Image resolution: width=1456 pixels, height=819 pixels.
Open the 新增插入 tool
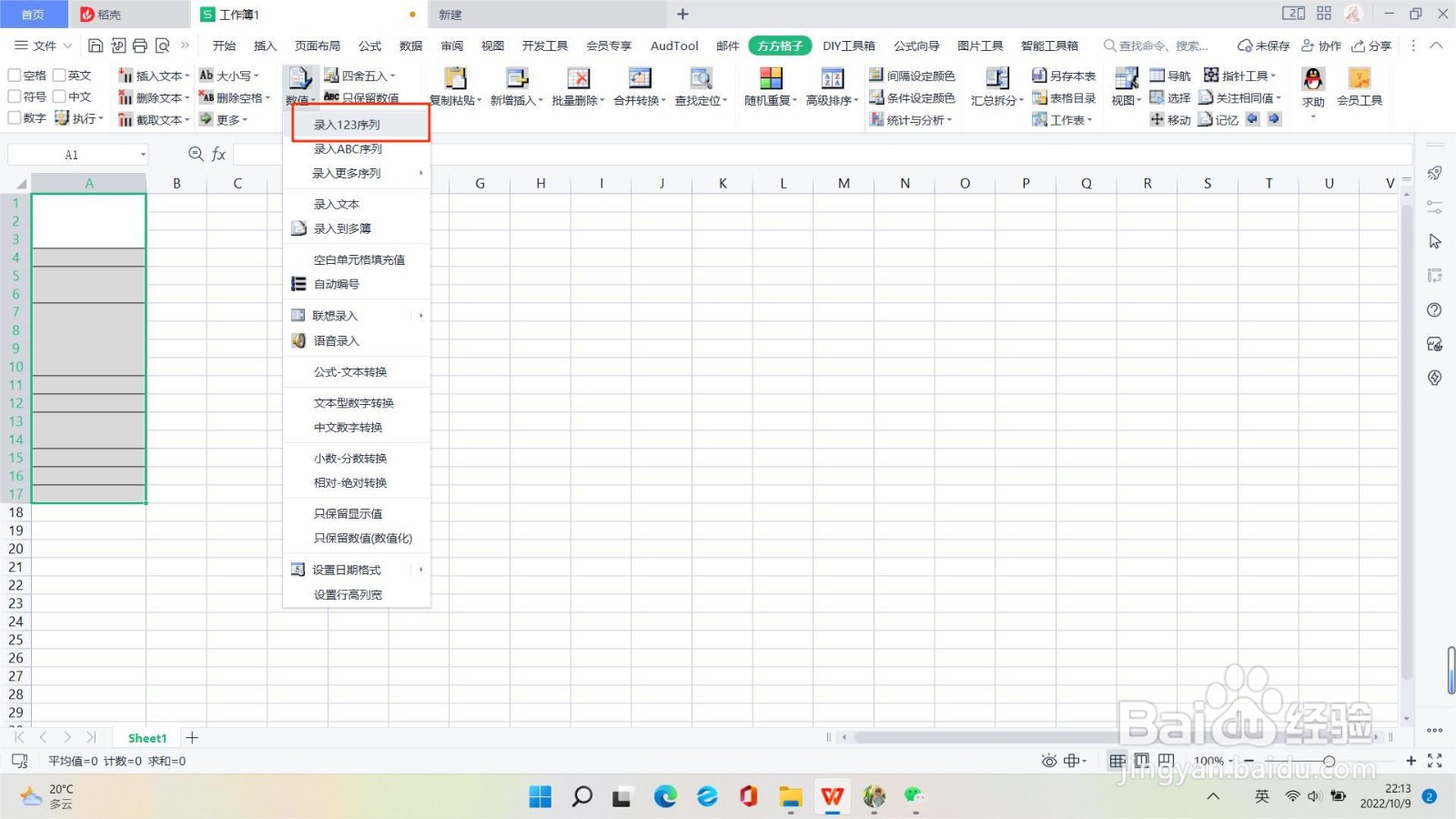coord(517,86)
